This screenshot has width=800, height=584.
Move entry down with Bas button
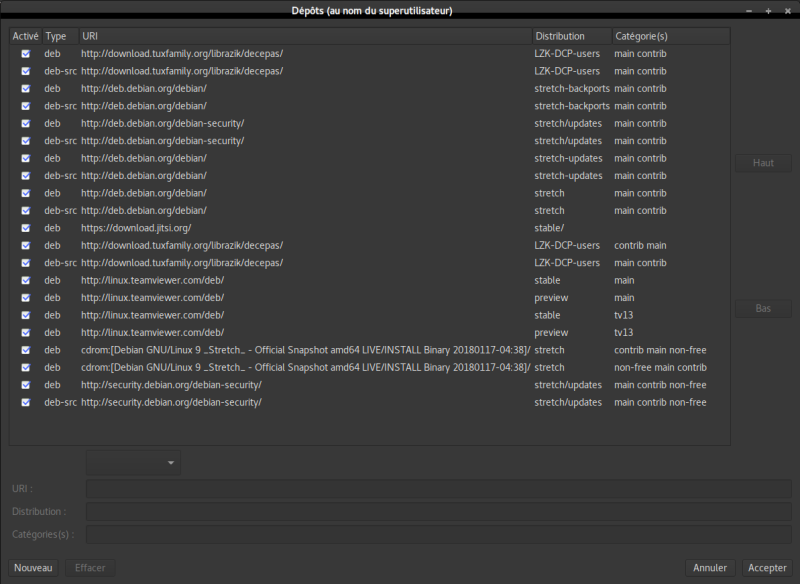[x=763, y=309]
